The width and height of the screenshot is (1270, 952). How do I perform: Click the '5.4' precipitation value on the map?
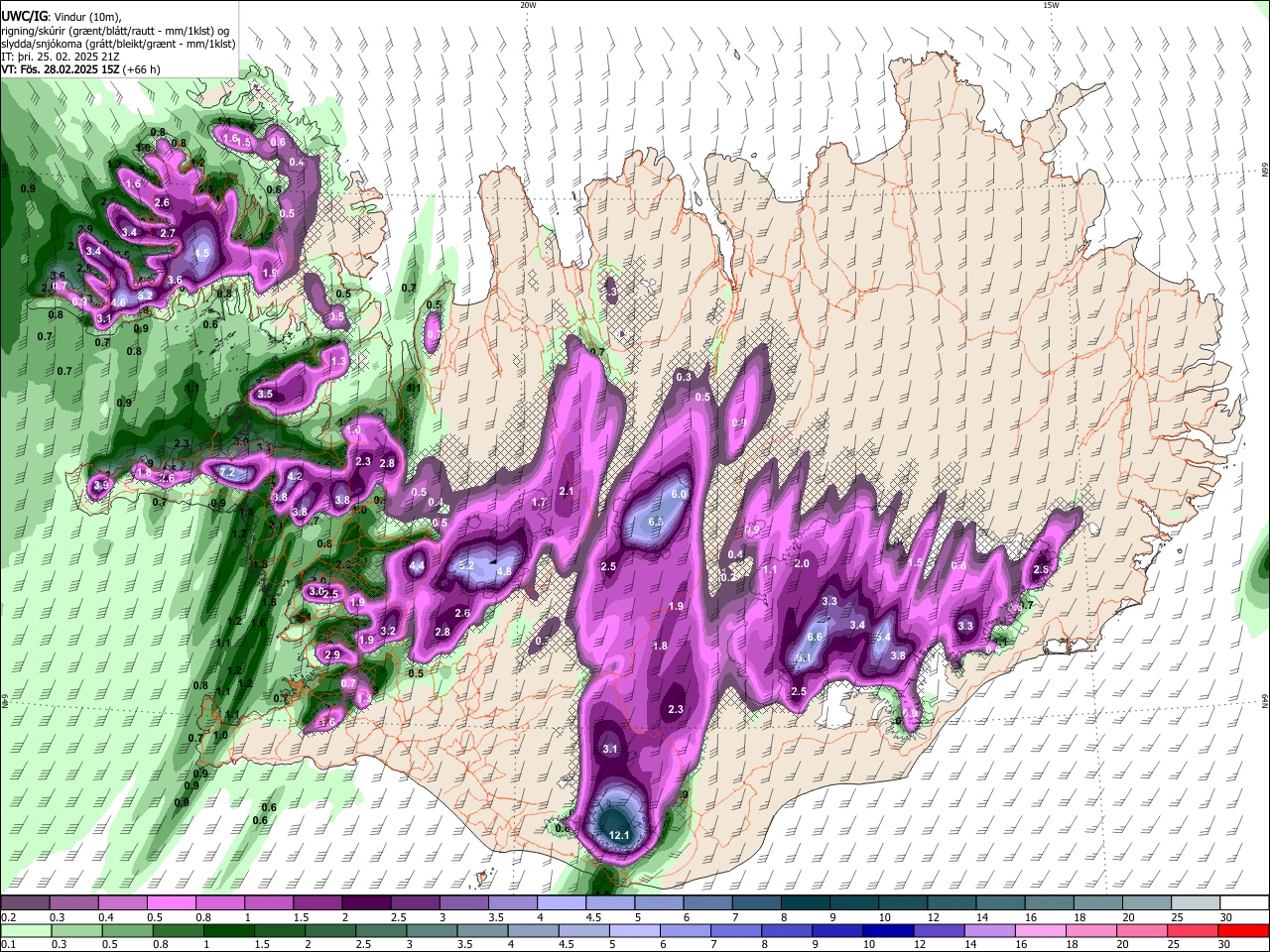882,637
